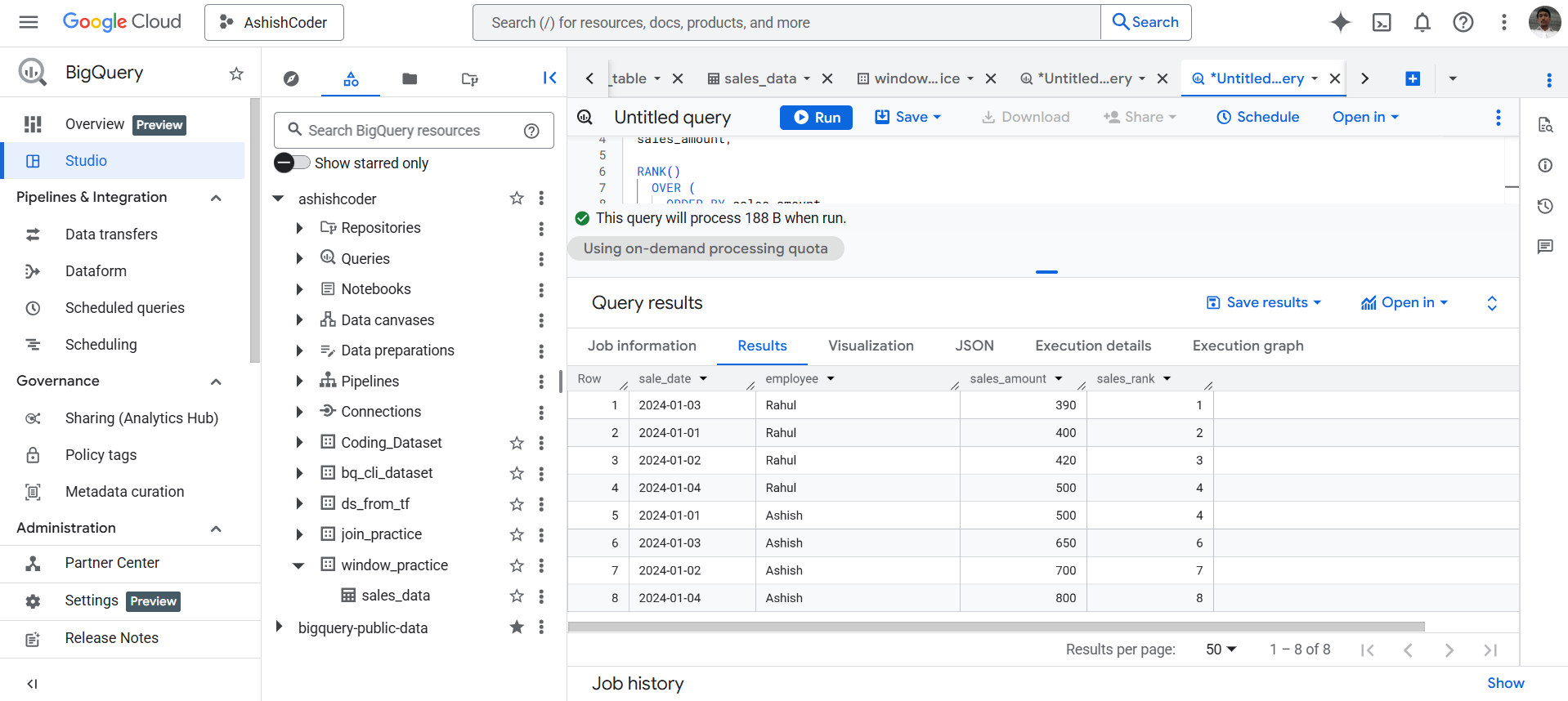Switch to Visualization tab
Viewport: 1568px width, 701px height.
pos(871,346)
